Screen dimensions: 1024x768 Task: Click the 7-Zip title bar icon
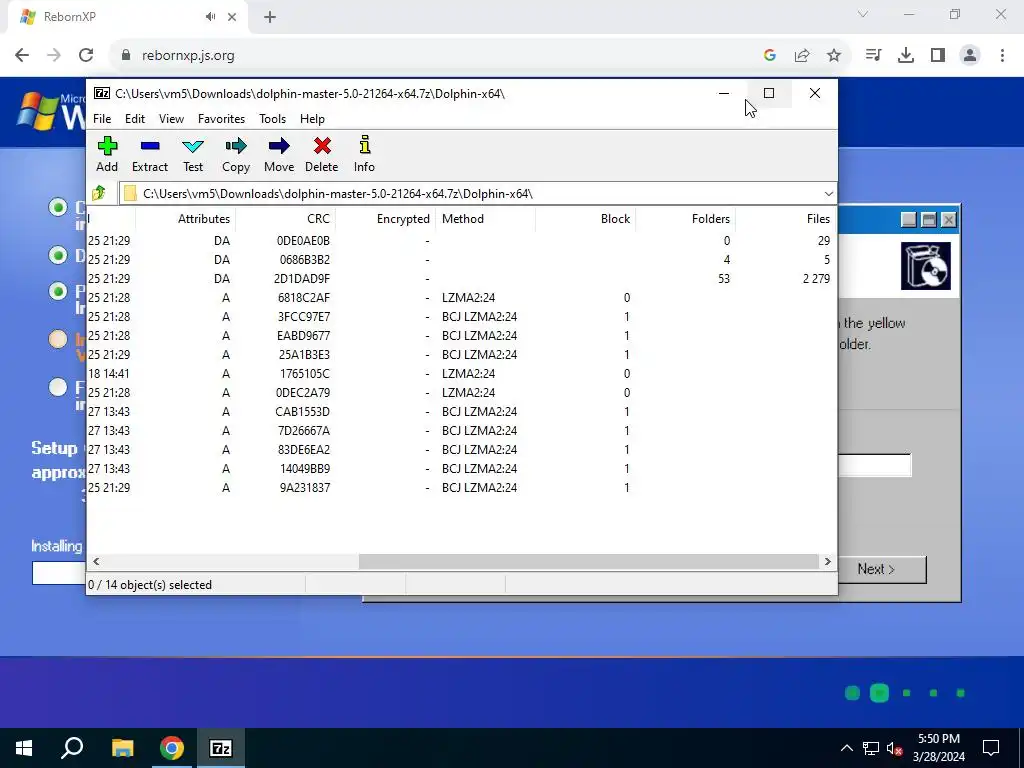tap(101, 93)
